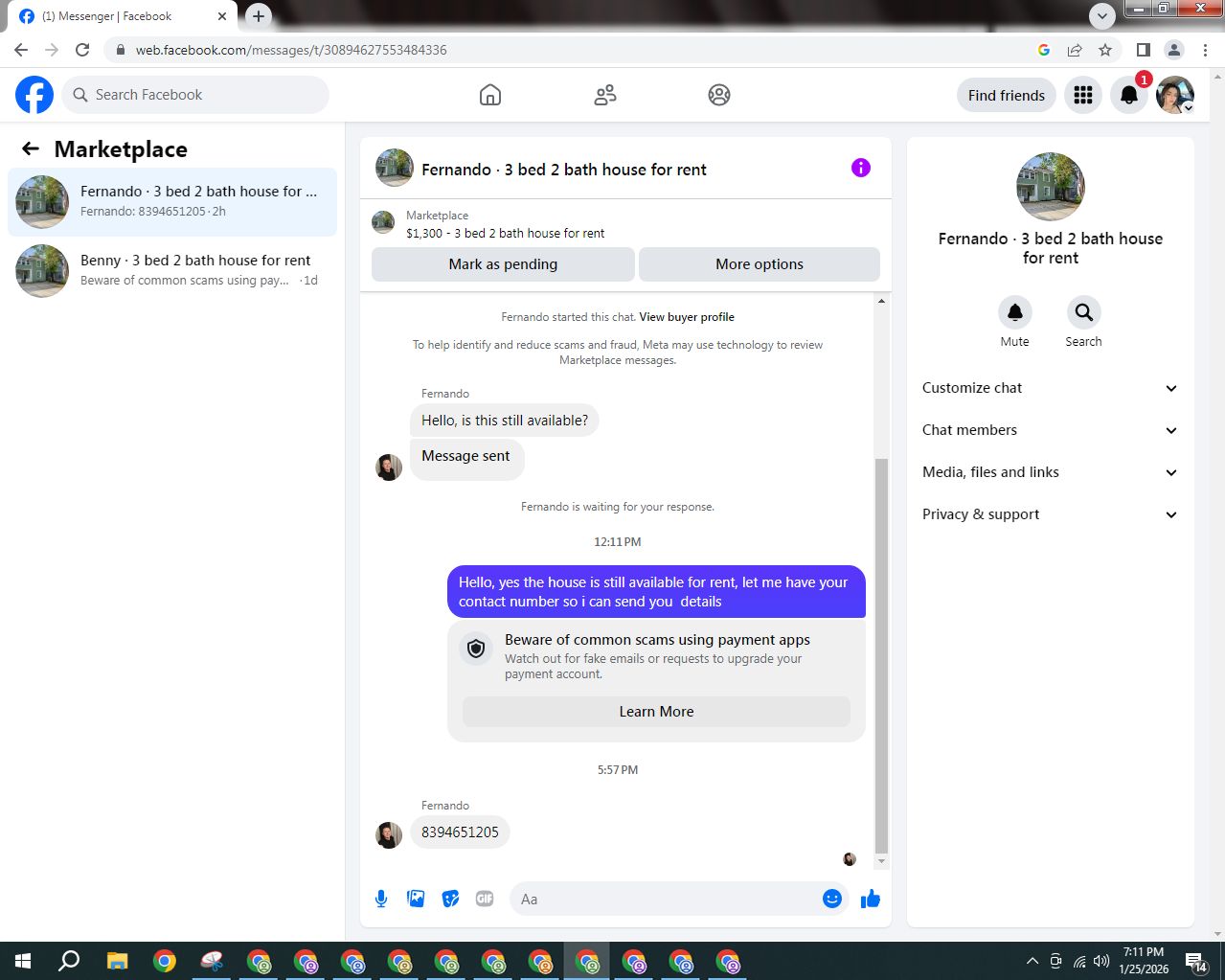Screen dimensions: 1225x980
Task: Go back using the Marketplace back arrow
Action: pyautogui.click(x=31, y=148)
